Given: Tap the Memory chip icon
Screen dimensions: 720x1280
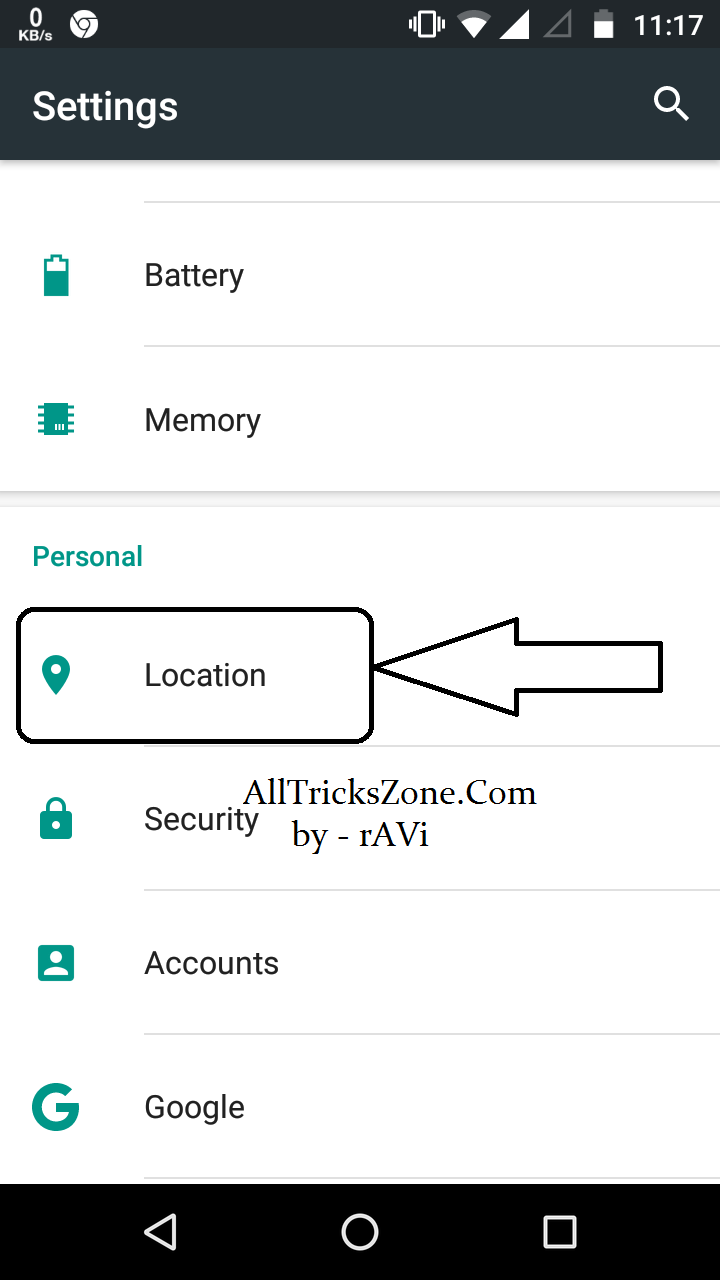Looking at the screenshot, I should (x=56, y=420).
